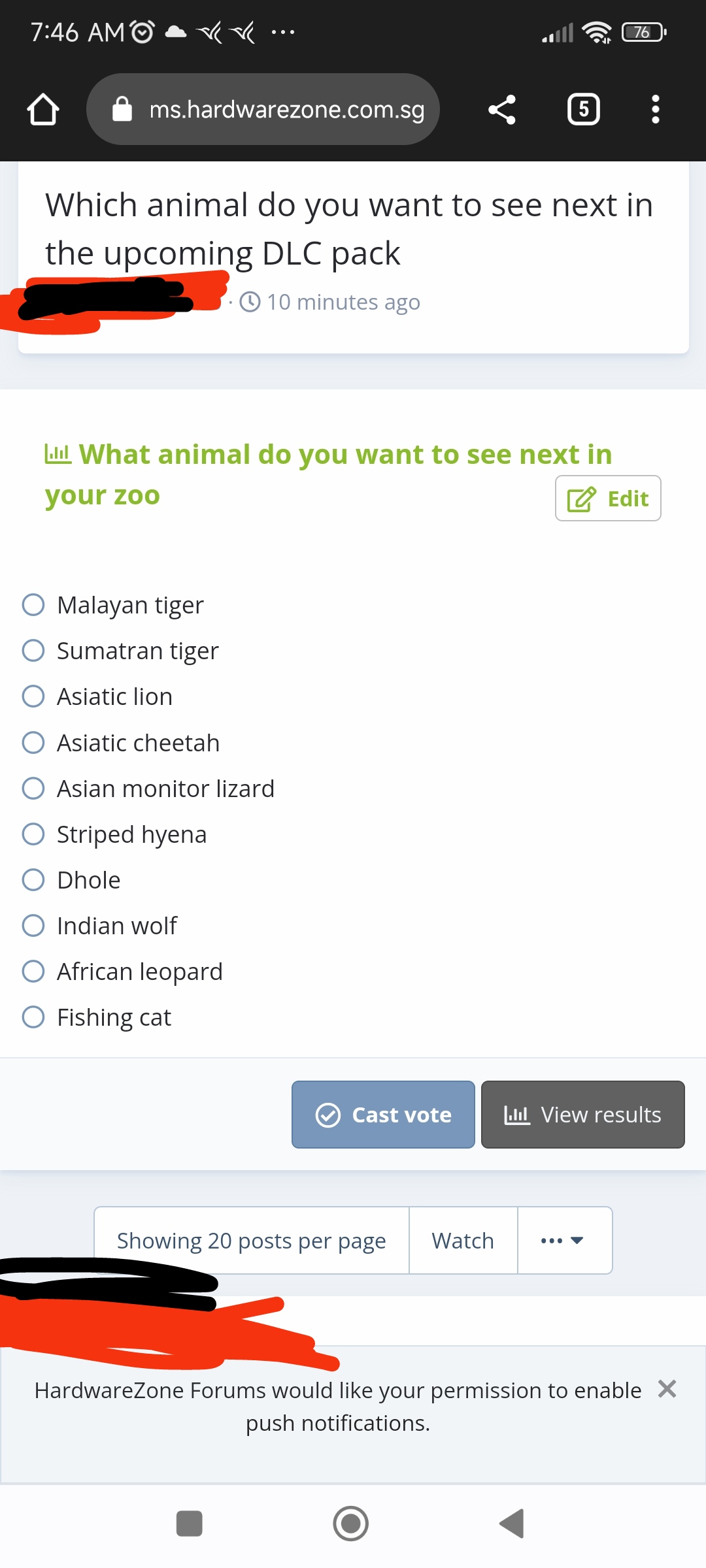
Task: Tap the browser home icon
Action: coord(43,109)
